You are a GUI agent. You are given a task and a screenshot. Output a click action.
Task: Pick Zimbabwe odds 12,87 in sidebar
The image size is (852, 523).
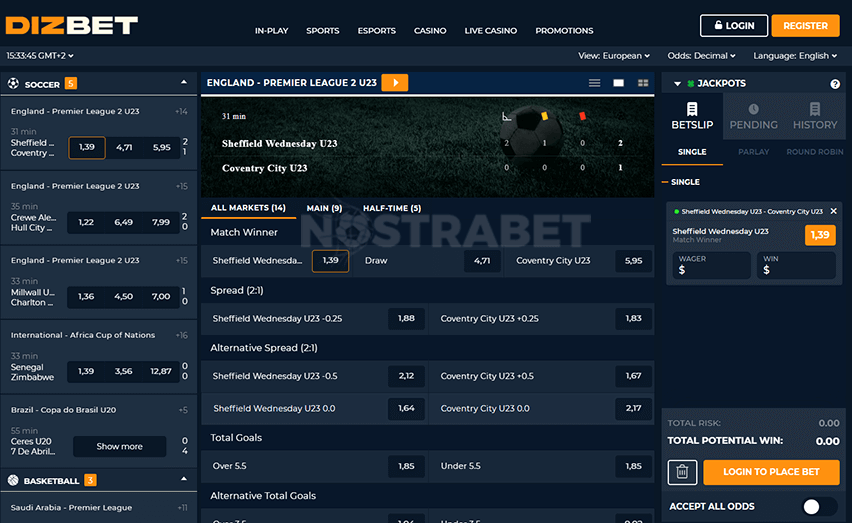click(161, 371)
